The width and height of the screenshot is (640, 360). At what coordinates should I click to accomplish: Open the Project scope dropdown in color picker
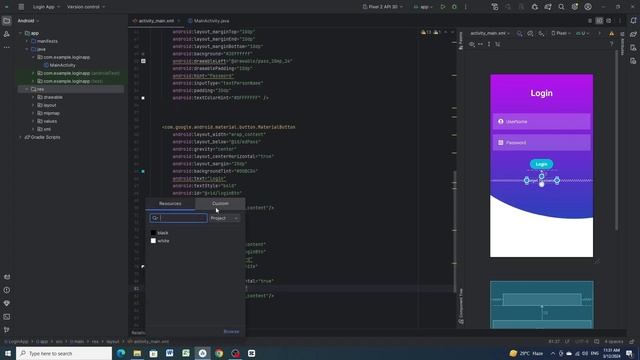[x=224, y=218]
